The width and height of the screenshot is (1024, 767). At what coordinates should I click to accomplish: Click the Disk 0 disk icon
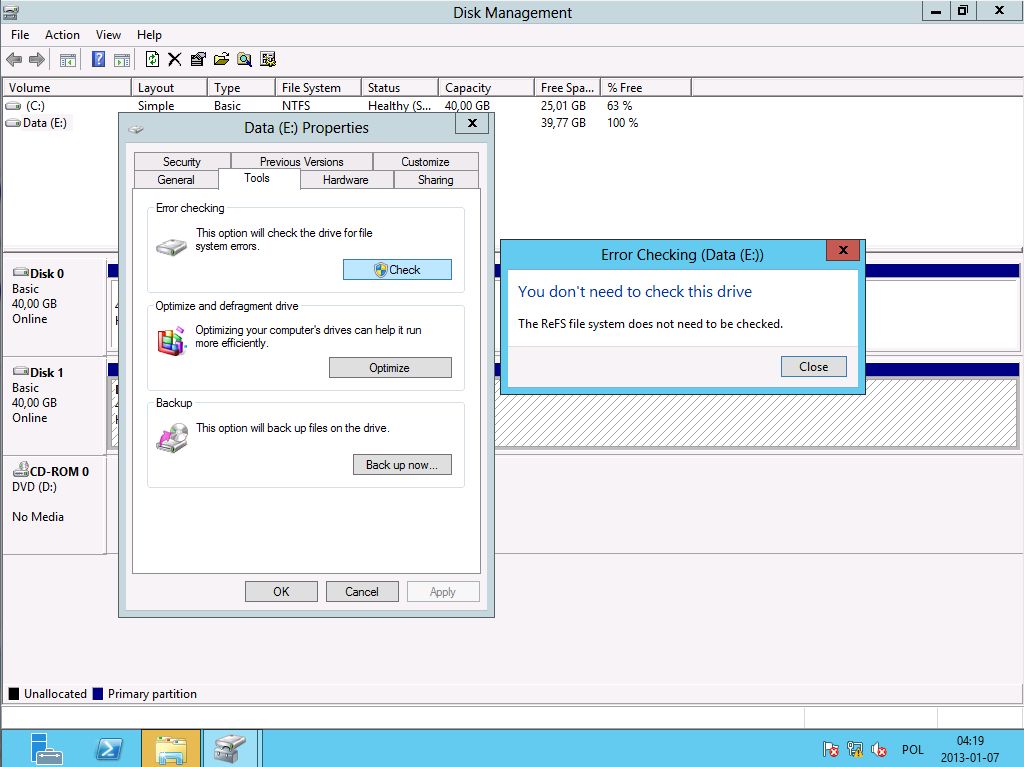click(21, 272)
